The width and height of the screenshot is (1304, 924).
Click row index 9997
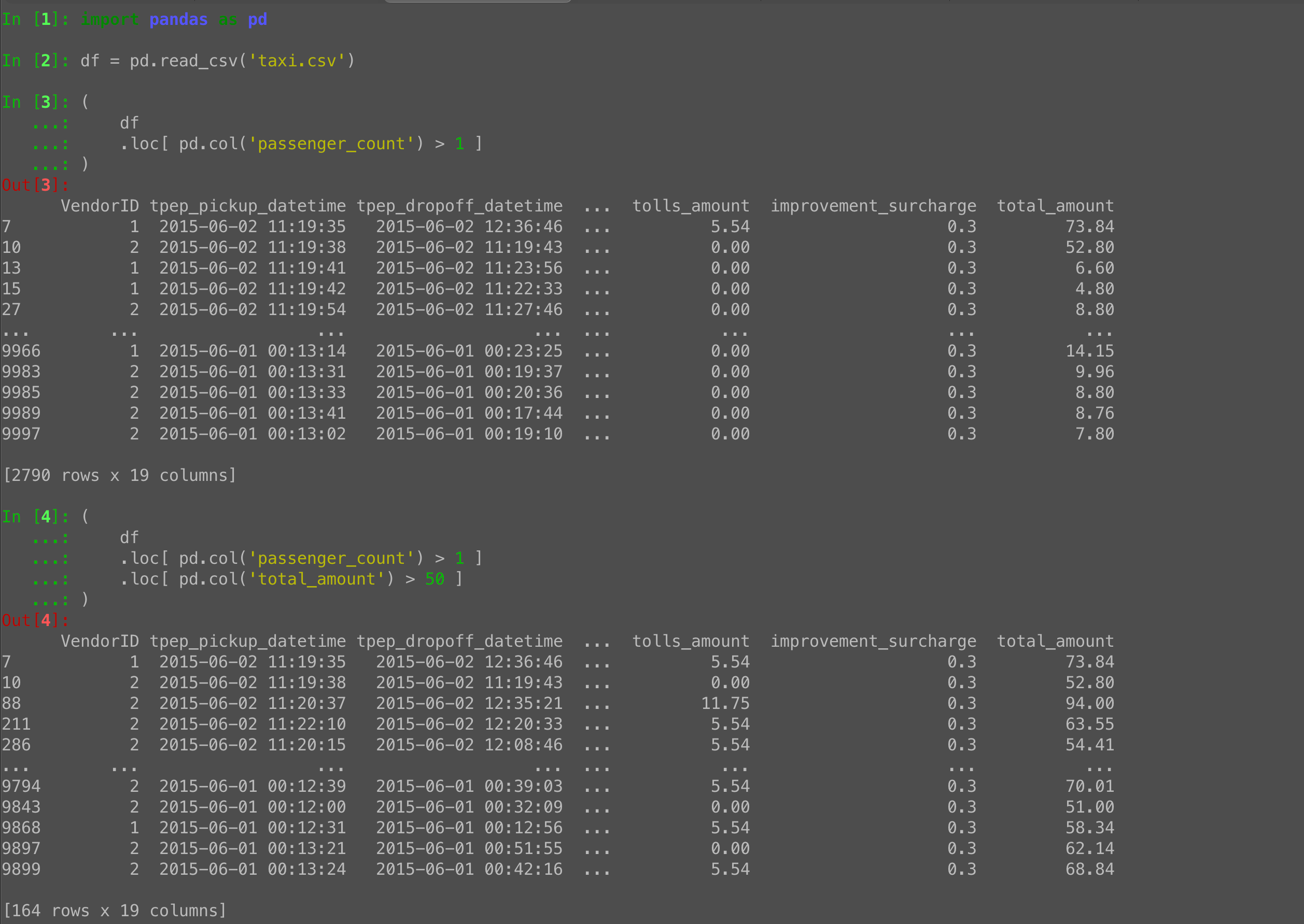[21, 434]
